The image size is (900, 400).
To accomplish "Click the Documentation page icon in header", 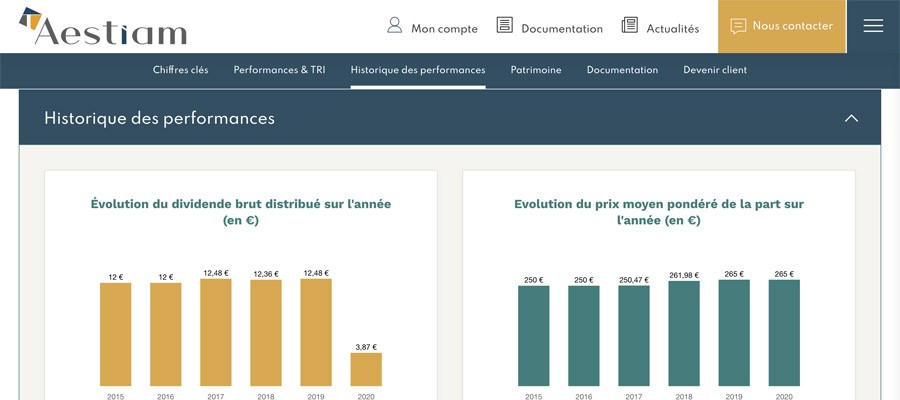I will (x=505, y=25).
